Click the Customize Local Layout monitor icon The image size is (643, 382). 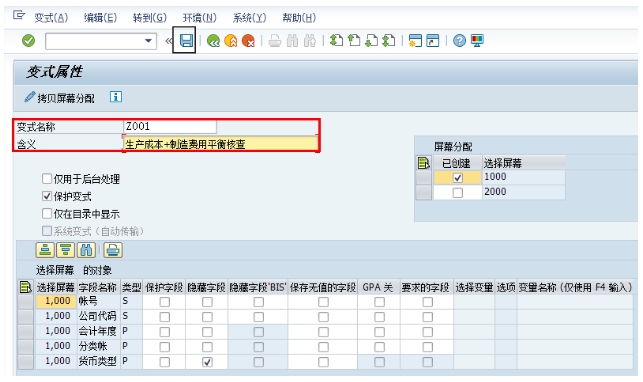(477, 41)
